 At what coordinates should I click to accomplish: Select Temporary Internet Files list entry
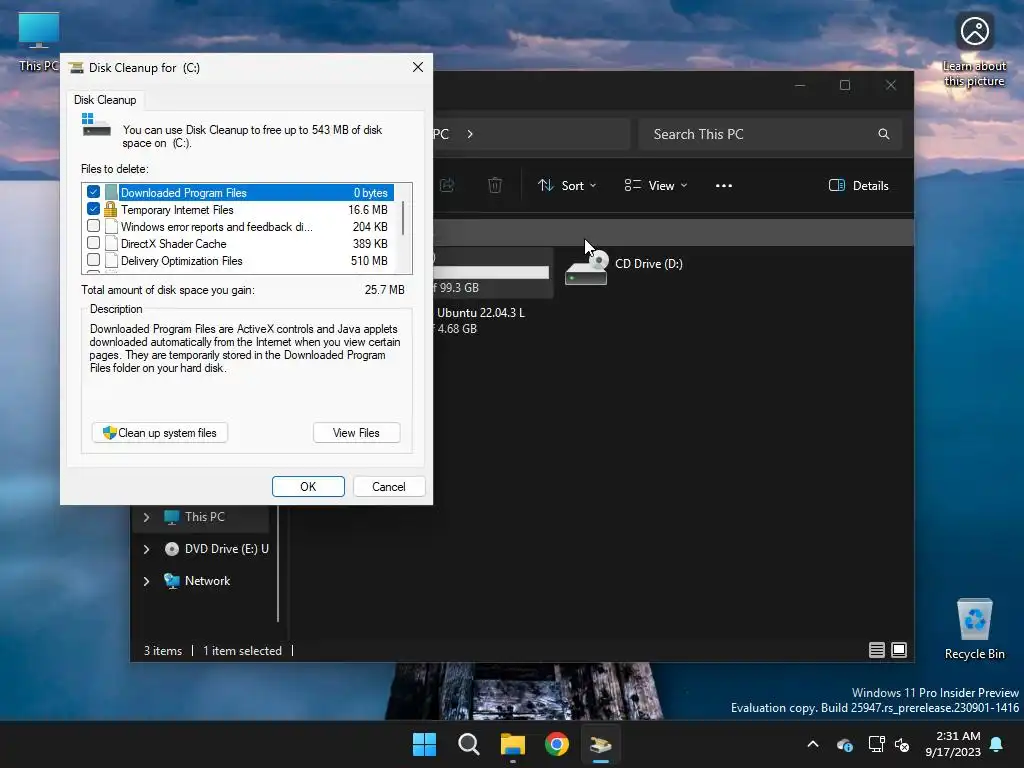point(247,210)
